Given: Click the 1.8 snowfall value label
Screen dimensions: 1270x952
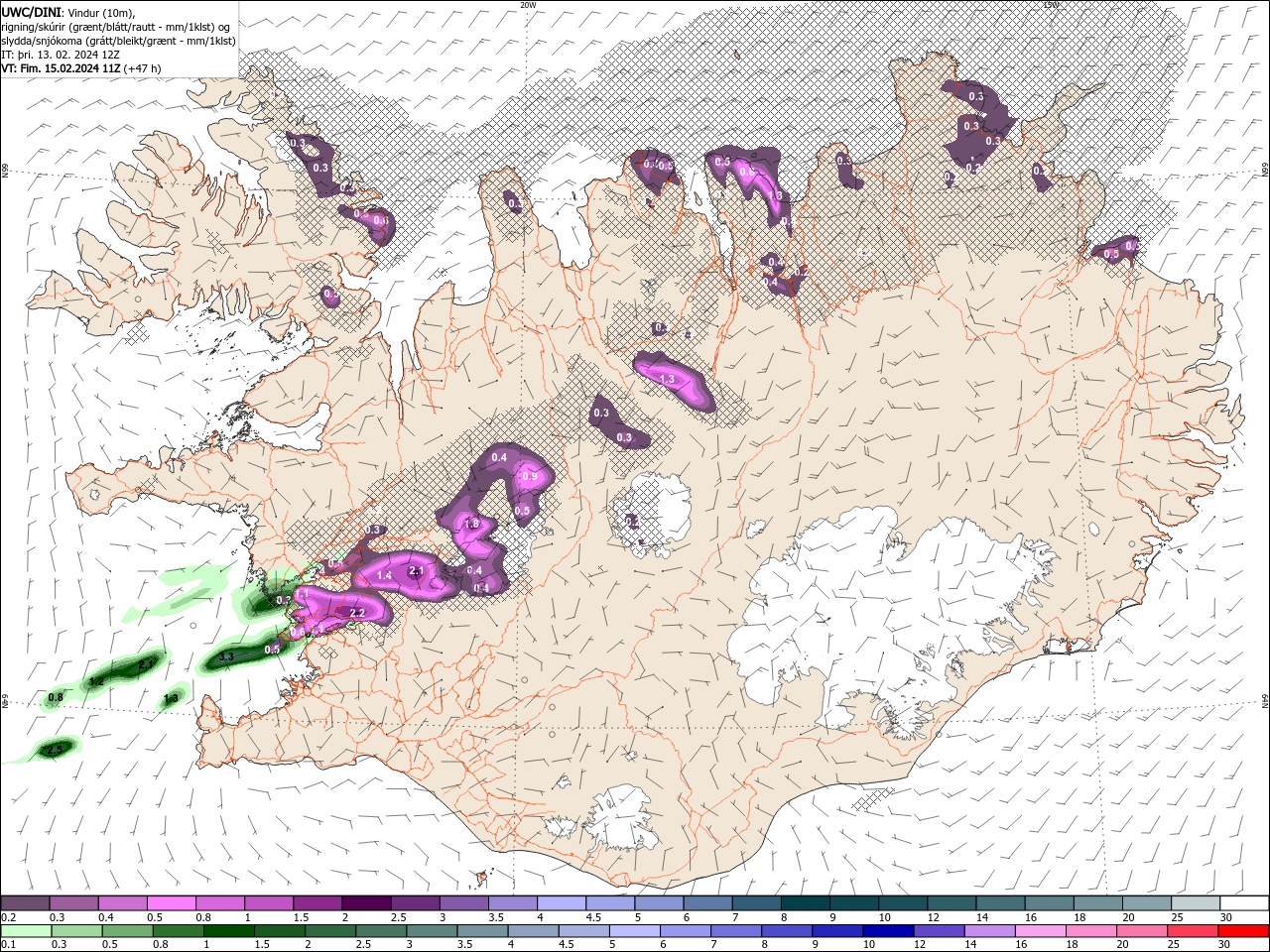Looking at the screenshot, I should click(472, 525).
